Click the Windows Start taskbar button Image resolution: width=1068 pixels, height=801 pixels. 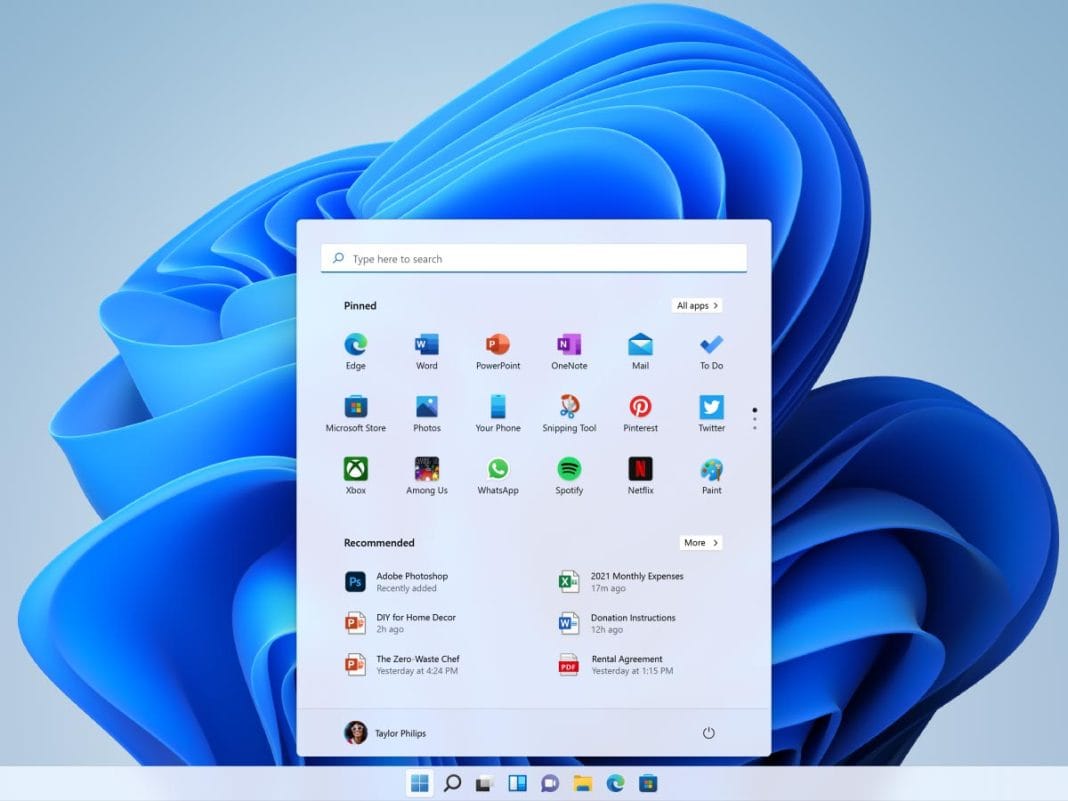tap(420, 783)
